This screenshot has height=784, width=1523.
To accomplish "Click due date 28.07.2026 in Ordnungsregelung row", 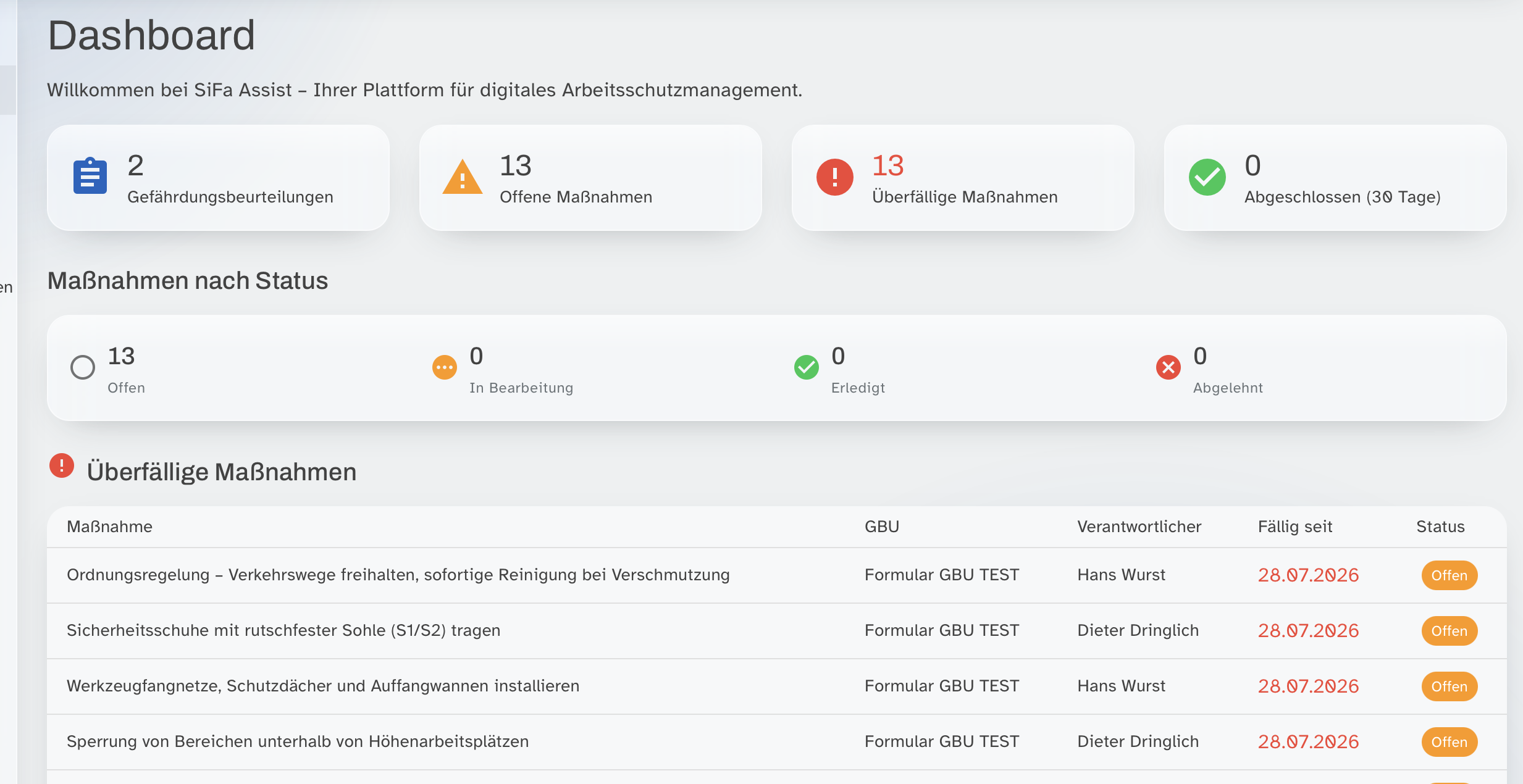I will coord(1309,575).
